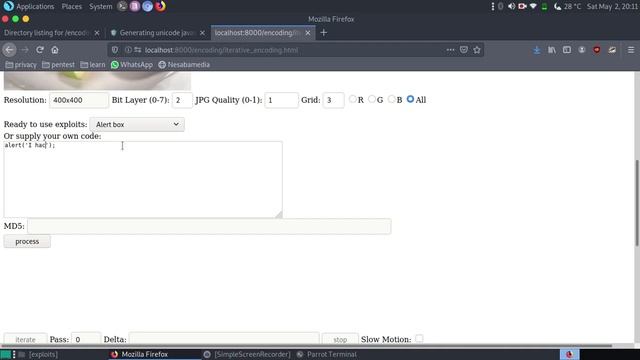The width and height of the screenshot is (640, 360).
Task: Select the B channel radio button
Action: (391, 99)
